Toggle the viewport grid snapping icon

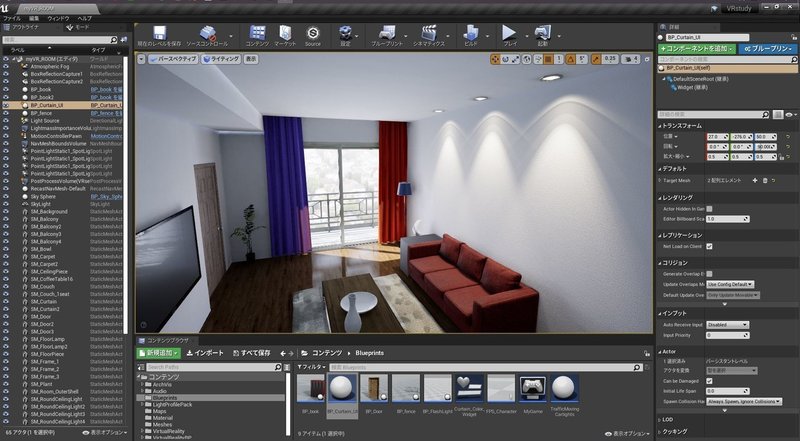tap(548, 59)
